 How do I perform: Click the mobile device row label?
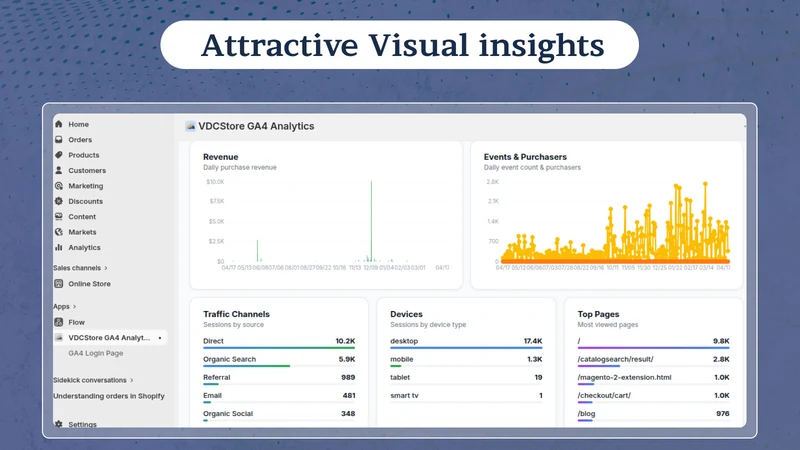[x=402, y=359]
